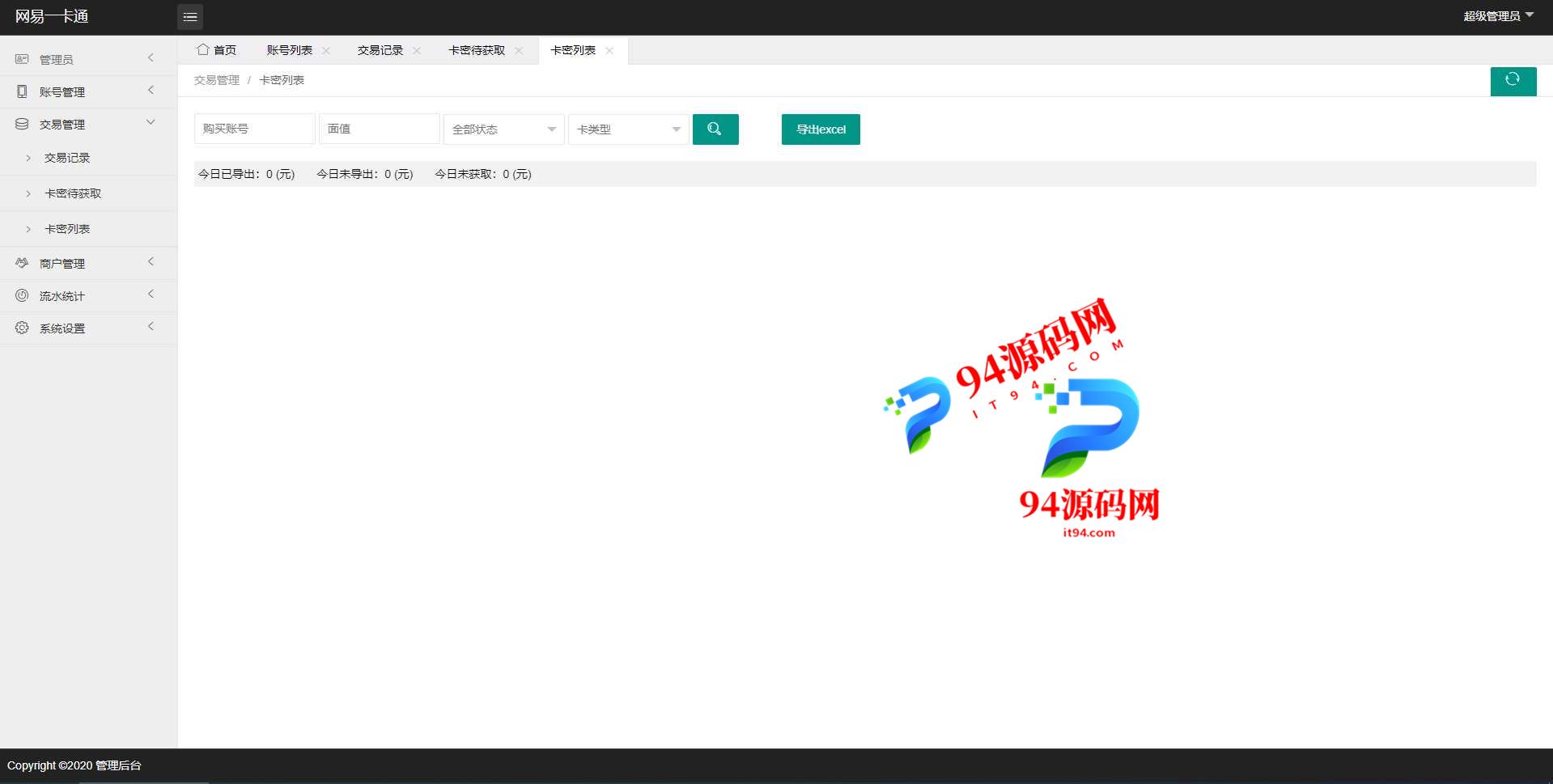Screen dimensions: 1553x784
Task: Click the 交易管理 breadcrumb link
Action: tap(217, 80)
